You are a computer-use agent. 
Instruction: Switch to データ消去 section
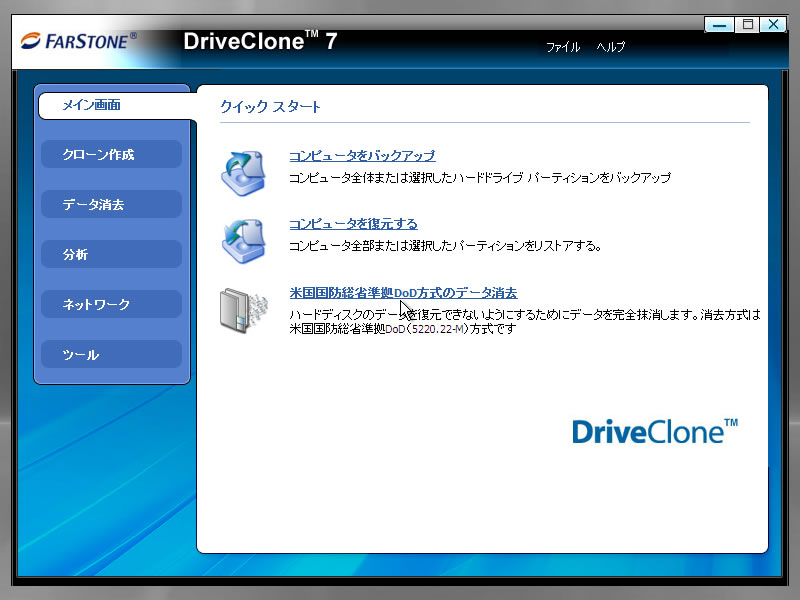click(x=111, y=204)
